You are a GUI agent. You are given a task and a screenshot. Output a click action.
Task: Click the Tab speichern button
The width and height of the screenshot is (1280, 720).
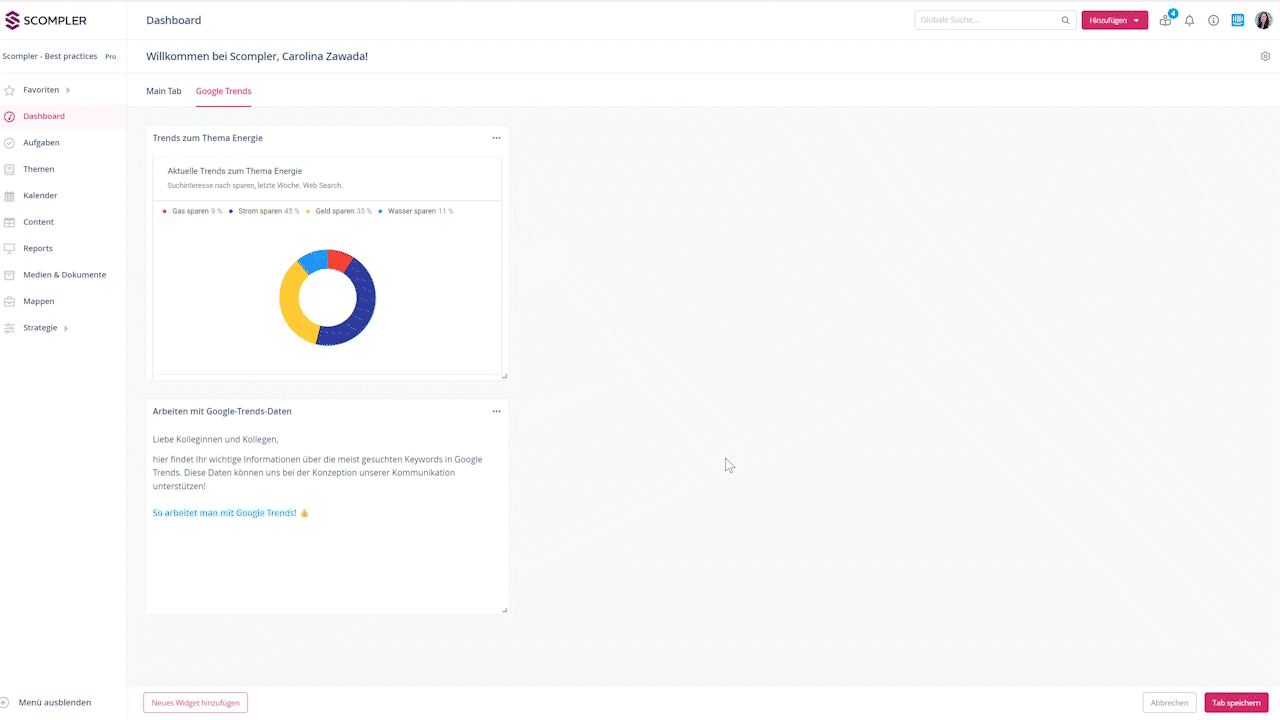(1236, 703)
